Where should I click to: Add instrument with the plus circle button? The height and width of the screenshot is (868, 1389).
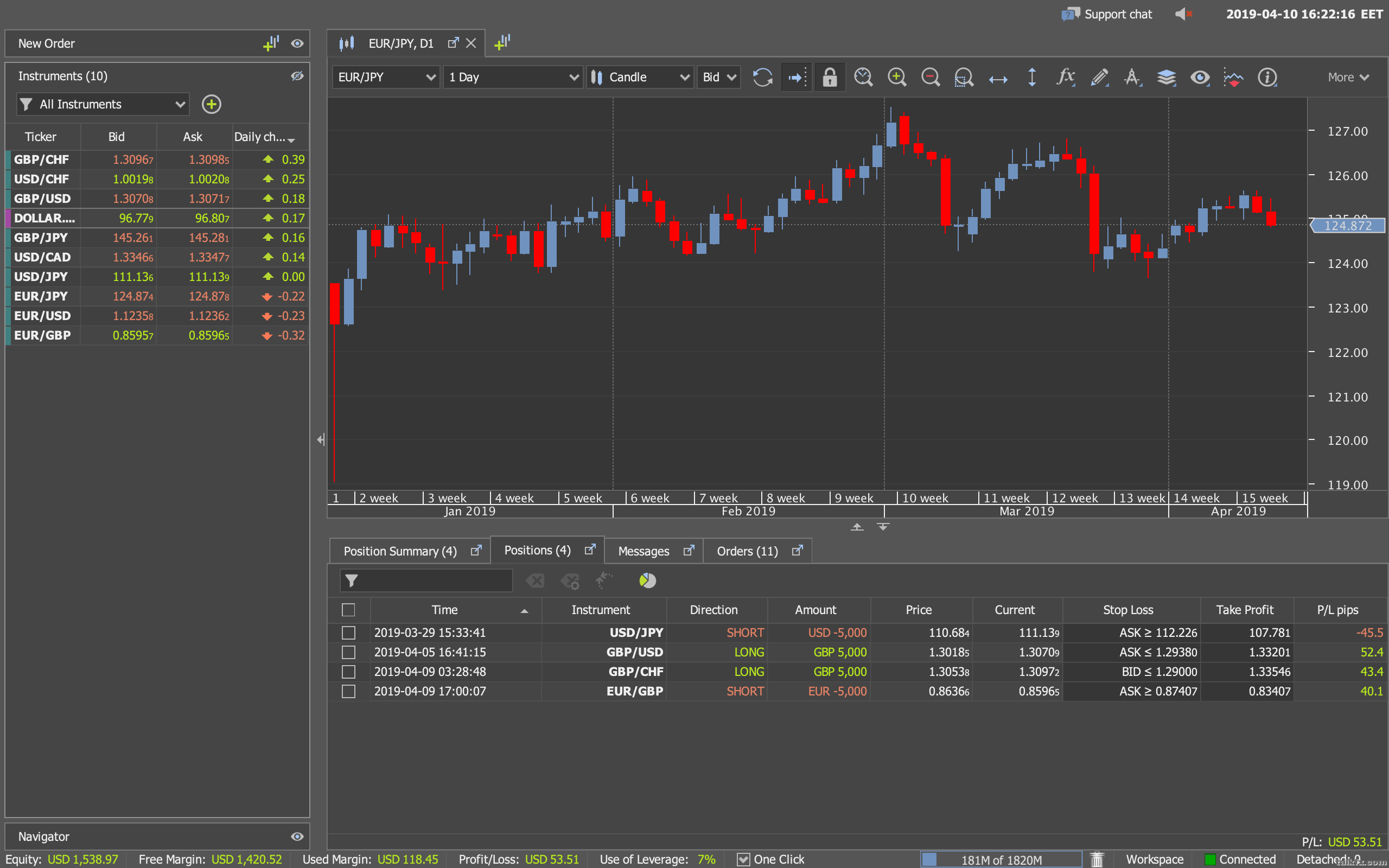(x=211, y=104)
